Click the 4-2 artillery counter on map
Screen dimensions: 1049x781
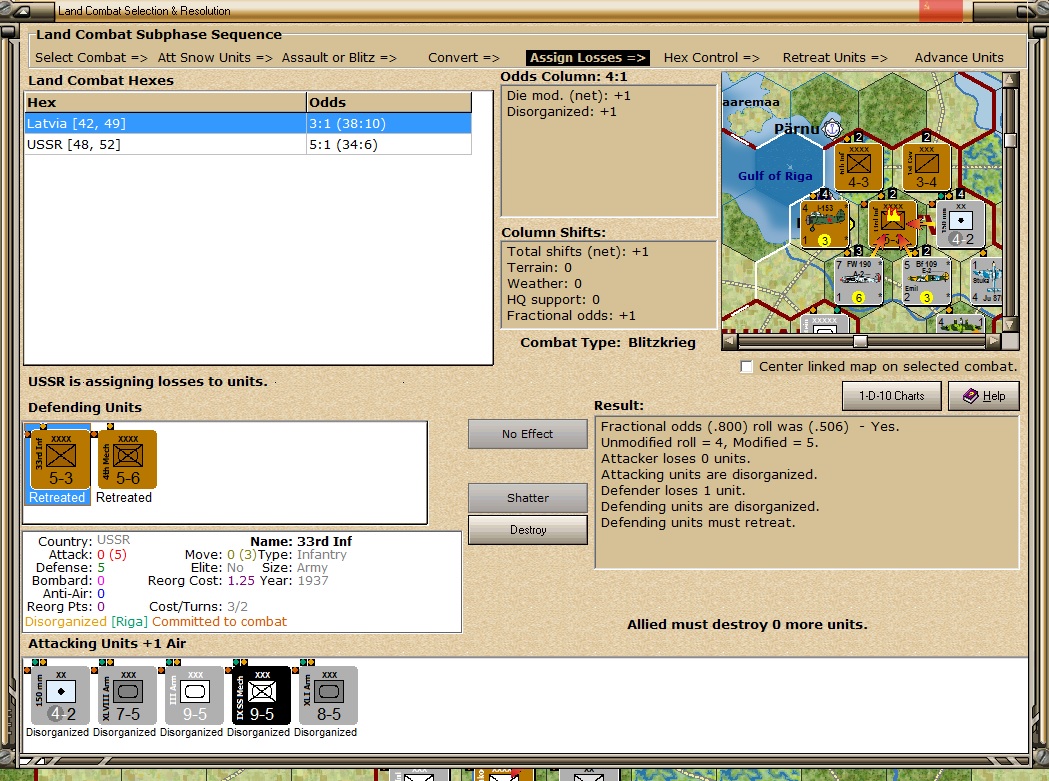click(x=960, y=224)
